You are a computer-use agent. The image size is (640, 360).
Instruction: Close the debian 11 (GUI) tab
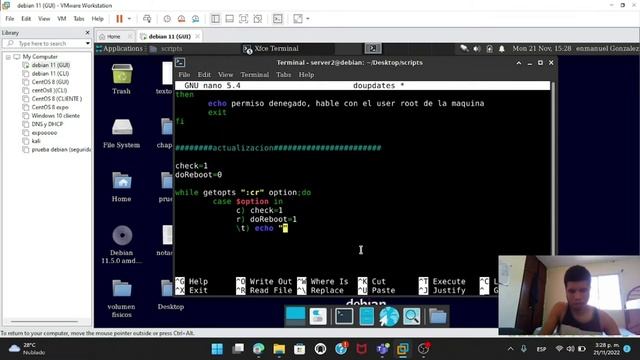[198, 36]
